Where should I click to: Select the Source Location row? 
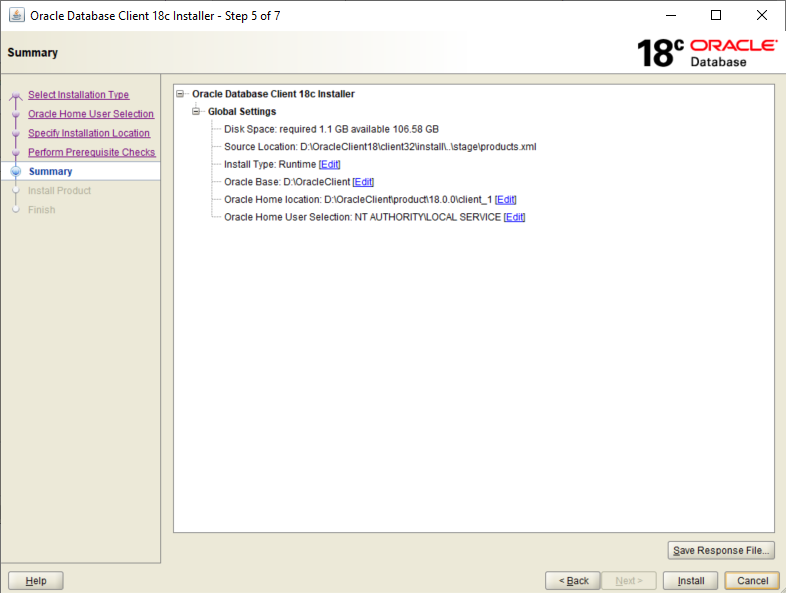tap(380, 147)
